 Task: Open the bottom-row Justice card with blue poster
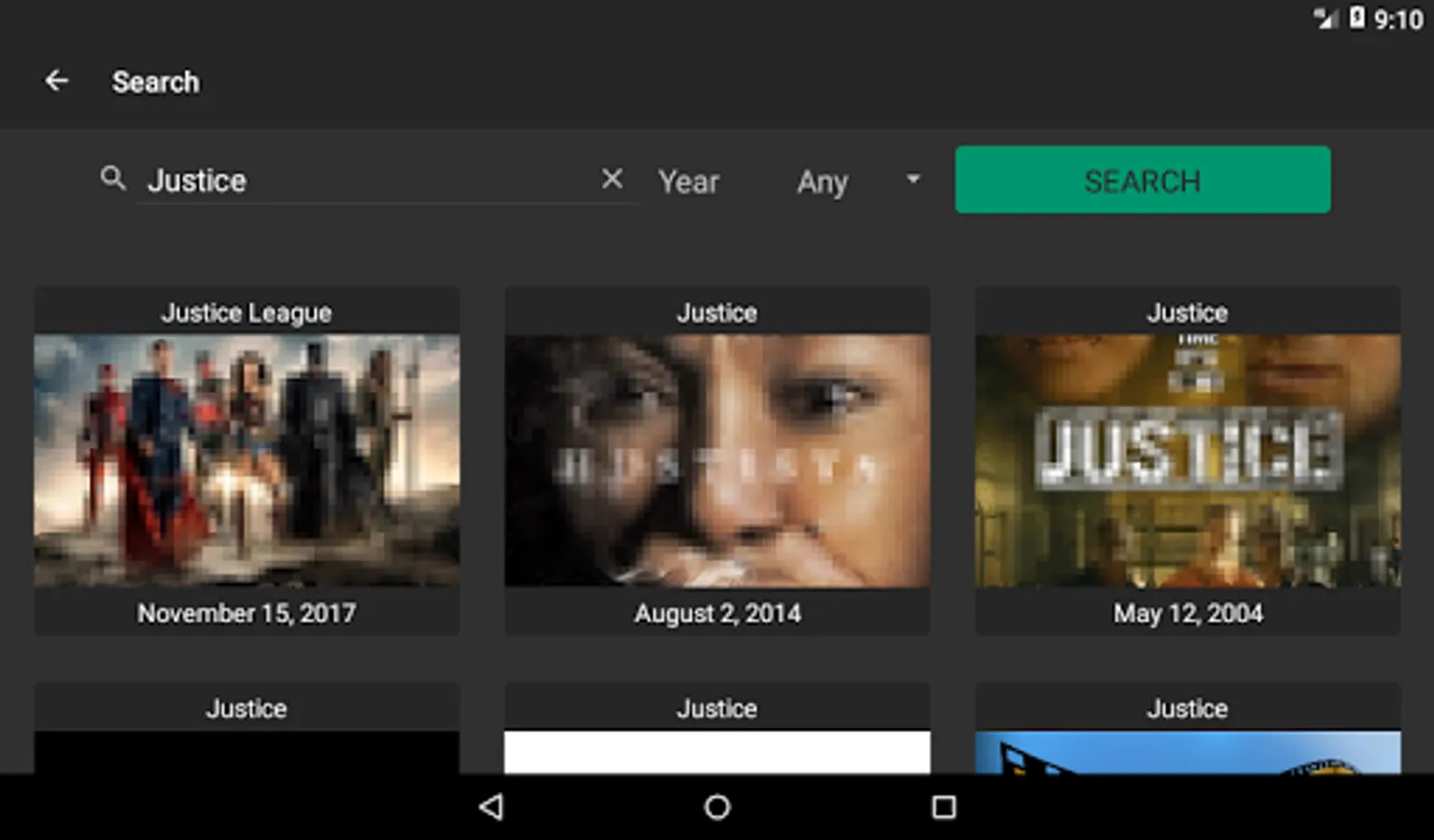point(1188,728)
